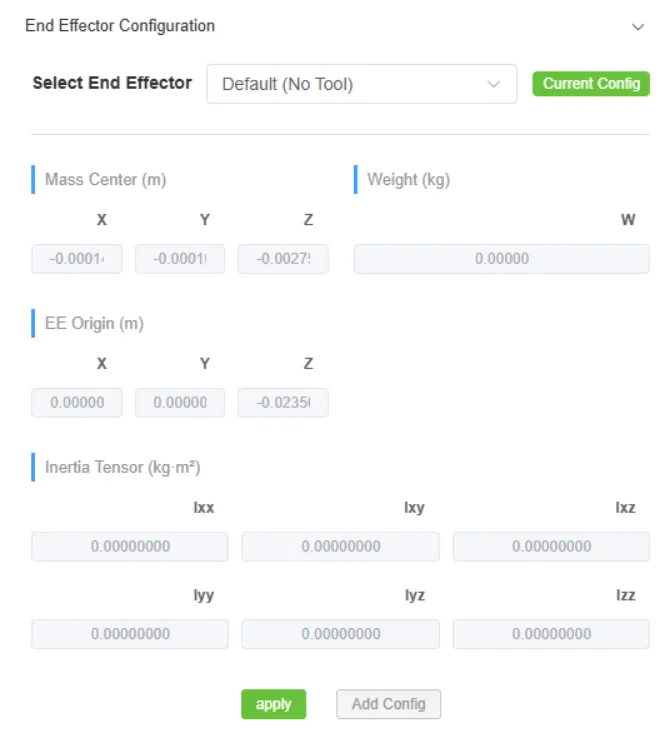This screenshot has width=670, height=738.
Task: Click the End Effector Configuration header title
Action: click(x=120, y=26)
